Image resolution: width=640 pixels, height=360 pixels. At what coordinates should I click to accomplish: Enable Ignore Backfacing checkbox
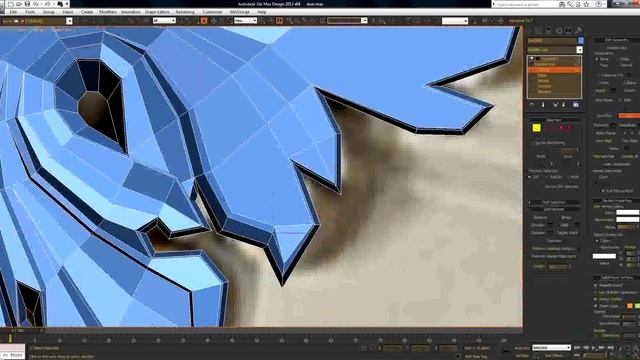coord(533,143)
